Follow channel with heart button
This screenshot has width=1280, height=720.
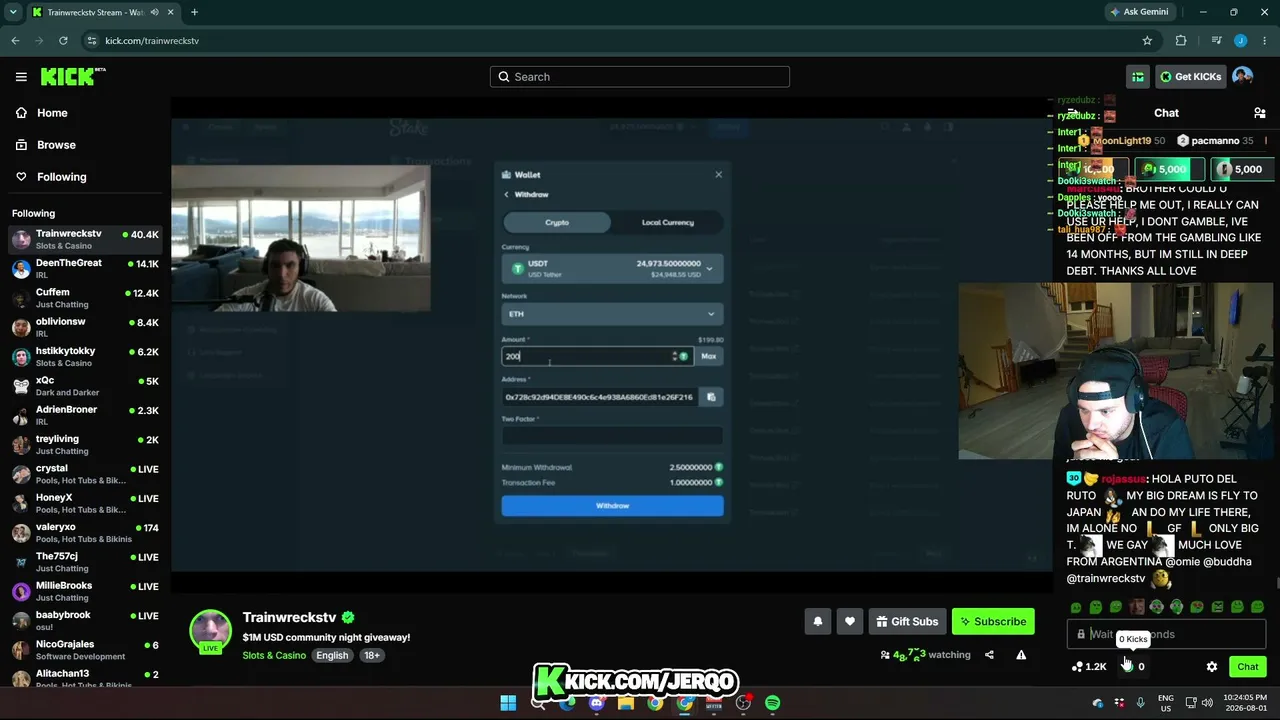click(850, 621)
